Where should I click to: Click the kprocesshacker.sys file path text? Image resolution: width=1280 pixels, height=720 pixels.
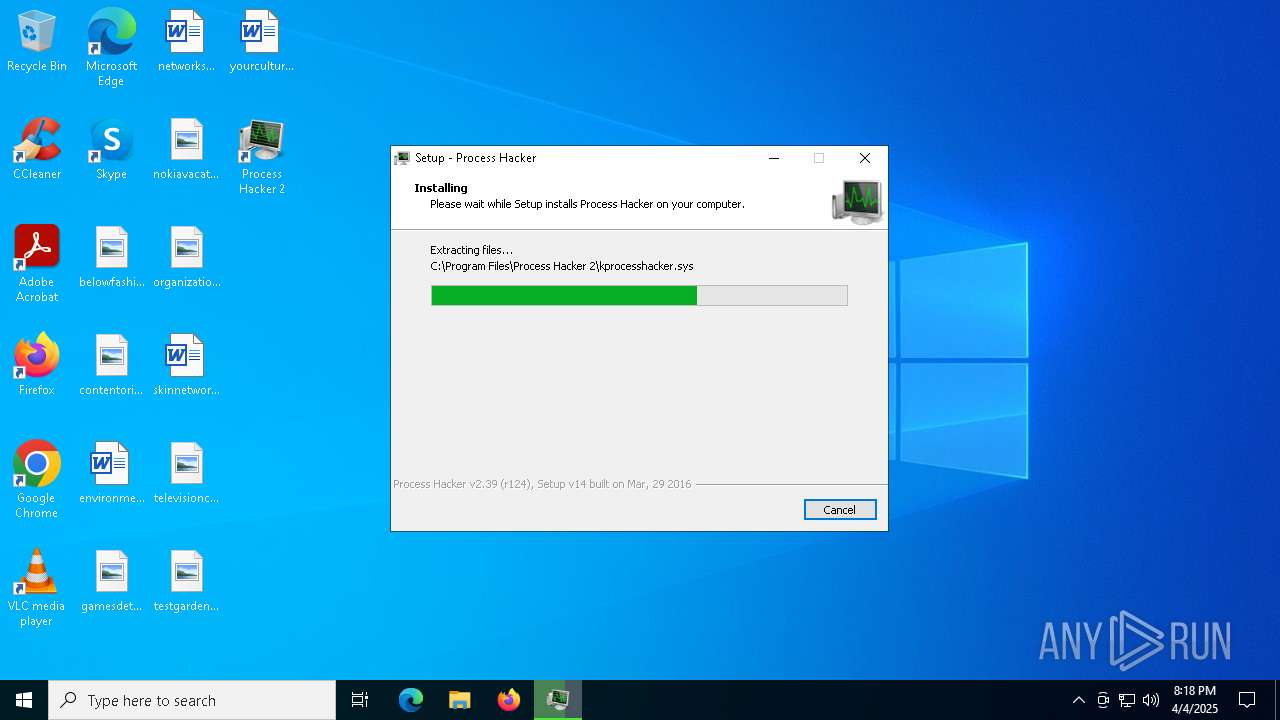tap(562, 266)
